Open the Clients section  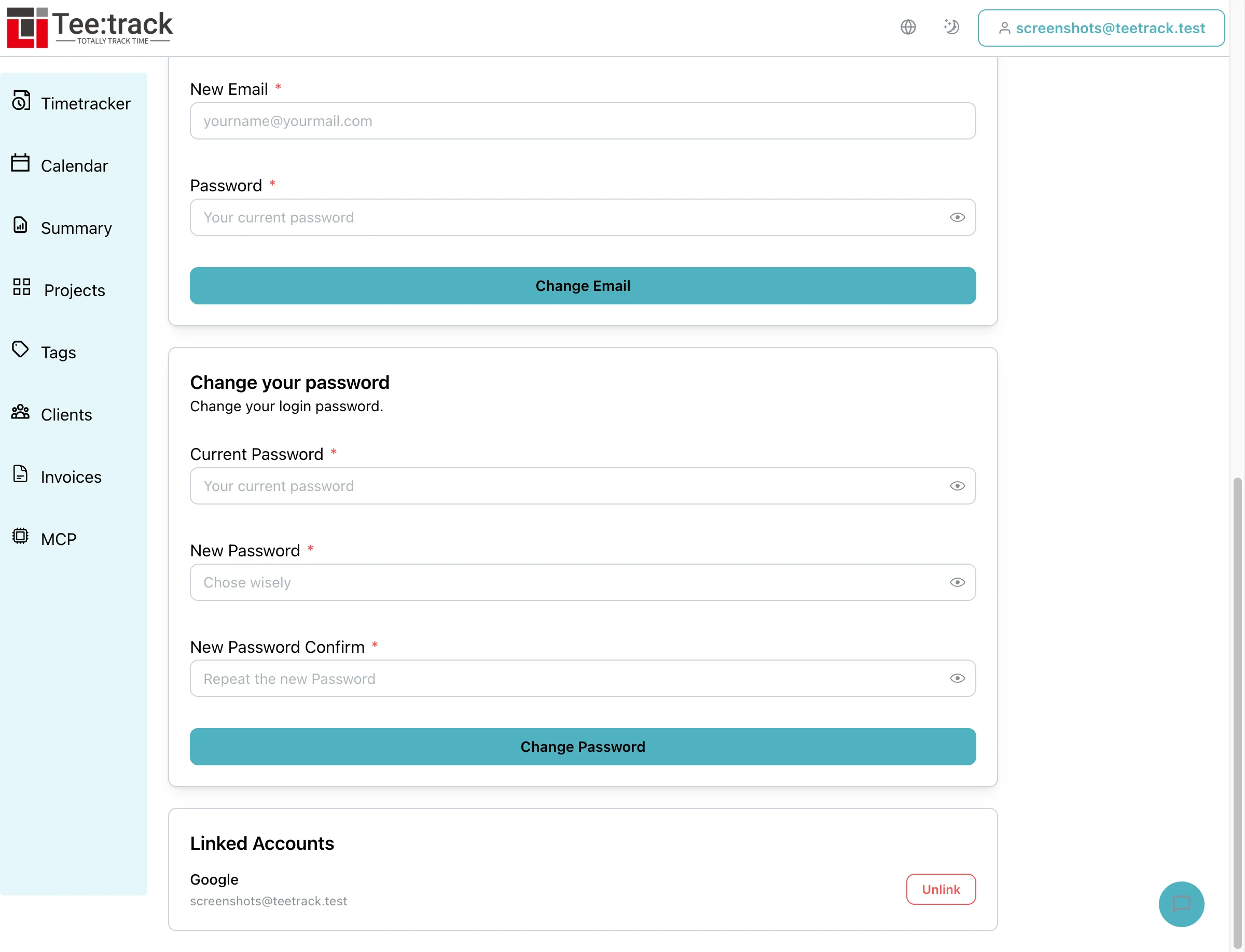(x=65, y=414)
